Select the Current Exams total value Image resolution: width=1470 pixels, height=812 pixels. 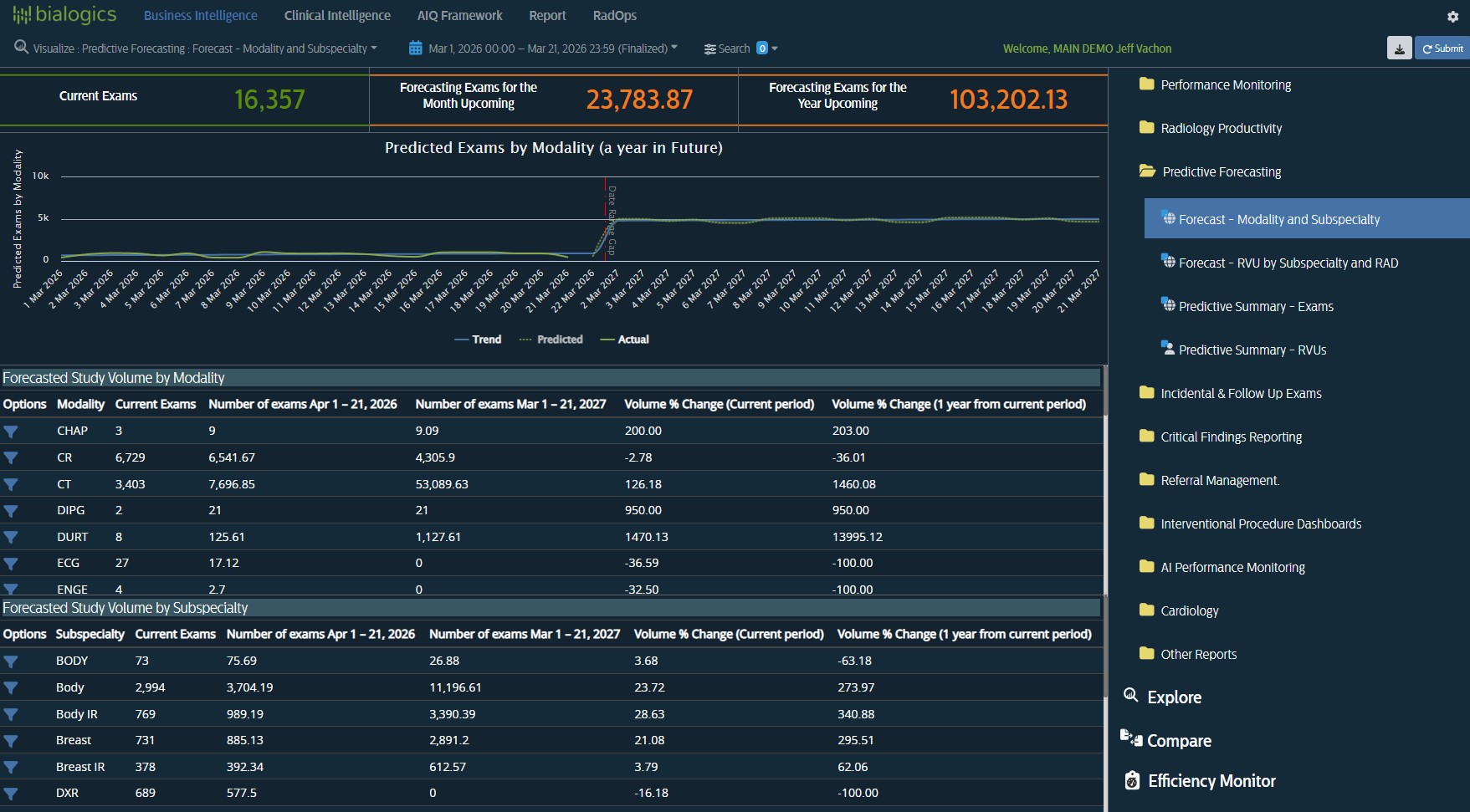[270, 99]
